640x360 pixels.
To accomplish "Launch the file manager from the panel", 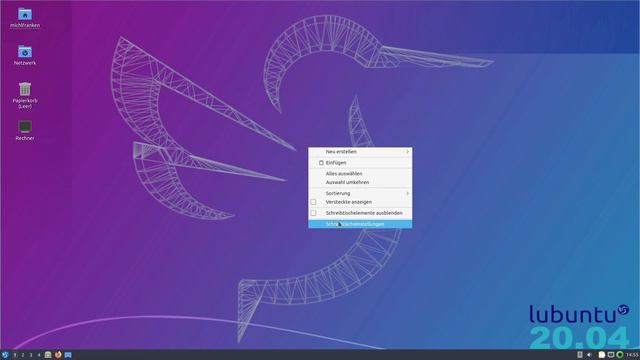I will [x=48, y=355].
